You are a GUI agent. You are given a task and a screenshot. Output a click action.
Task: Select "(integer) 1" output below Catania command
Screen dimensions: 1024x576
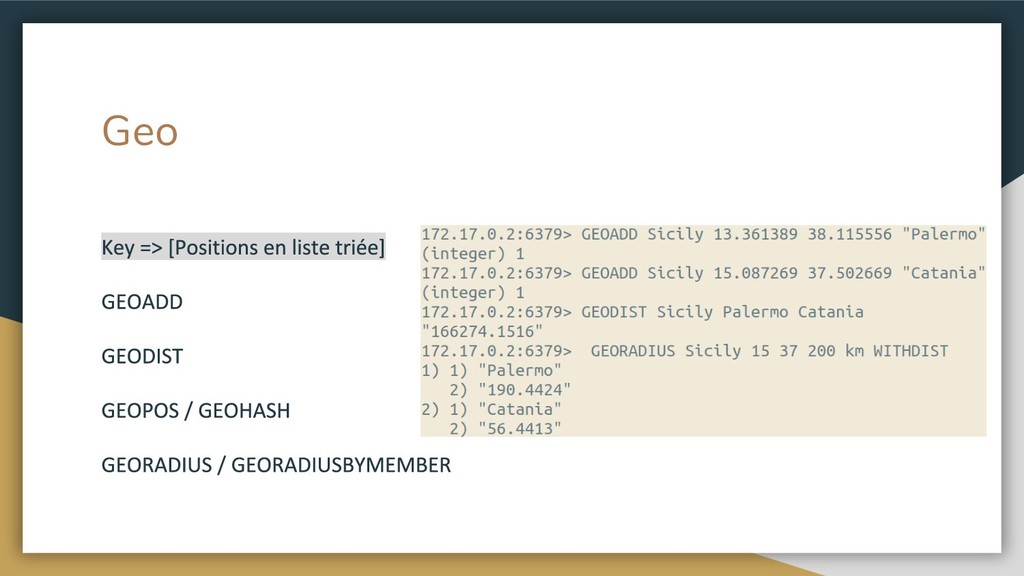(x=472, y=293)
